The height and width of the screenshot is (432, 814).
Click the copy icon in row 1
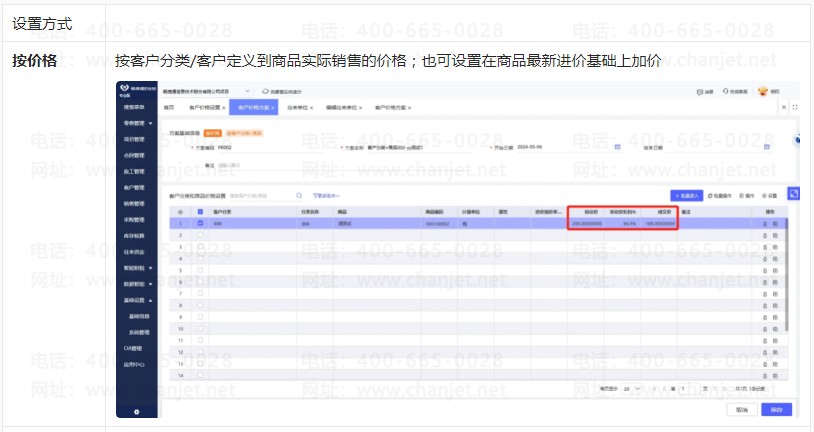coord(775,224)
